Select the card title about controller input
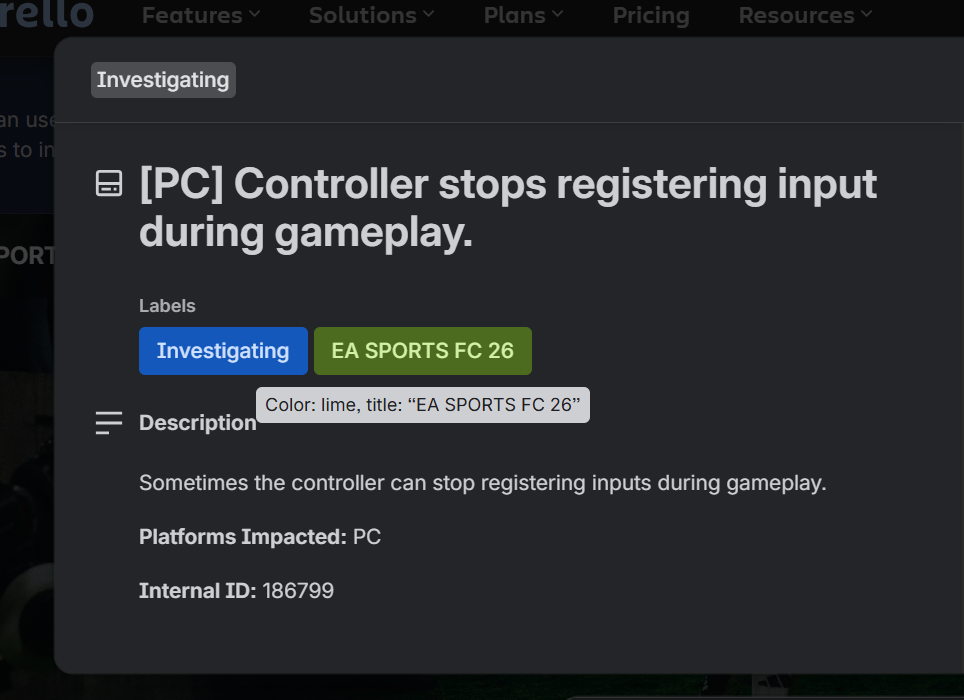964x700 pixels. pyautogui.click(x=508, y=208)
